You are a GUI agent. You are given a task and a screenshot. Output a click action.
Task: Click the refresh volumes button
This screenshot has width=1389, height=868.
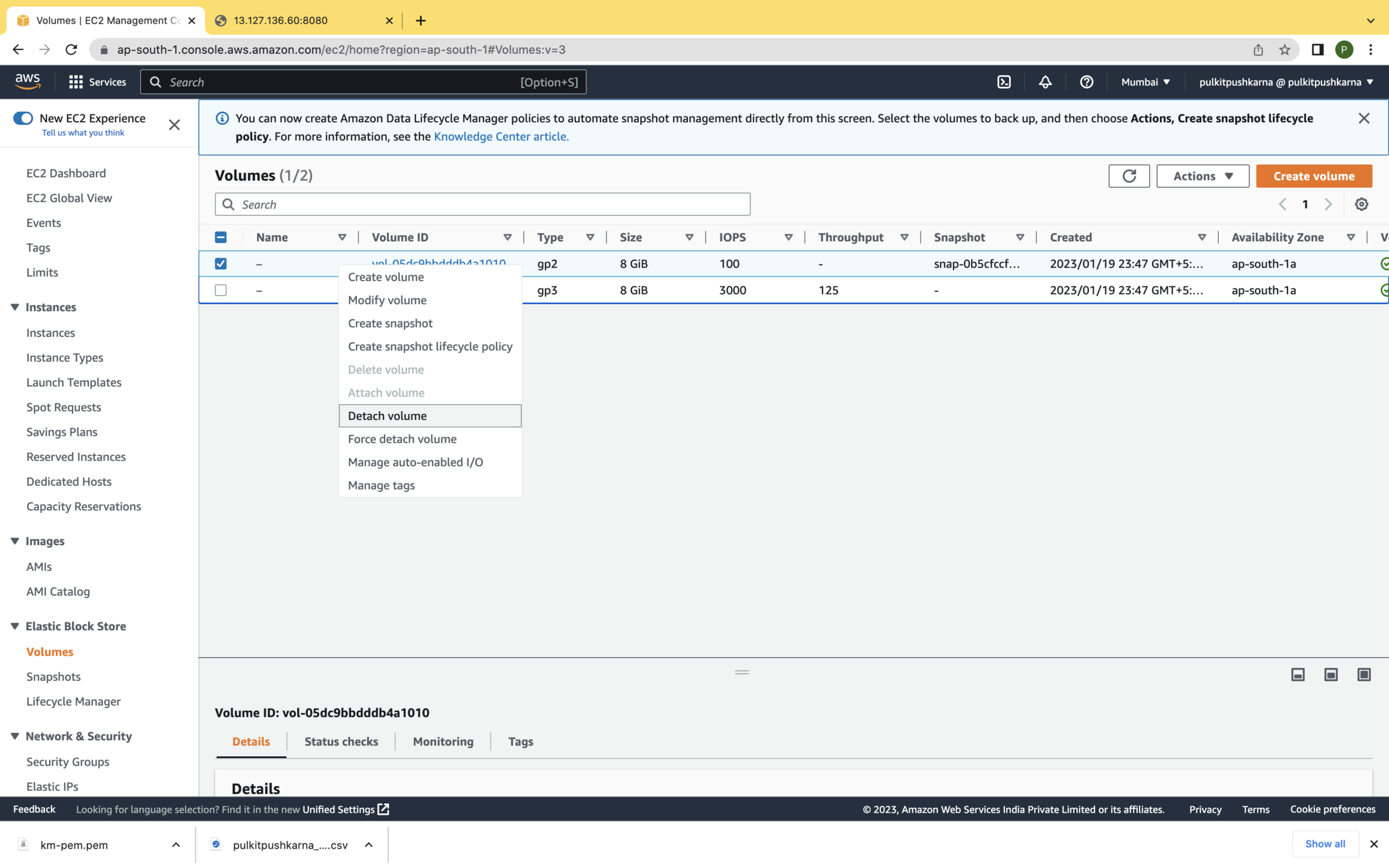click(1129, 176)
